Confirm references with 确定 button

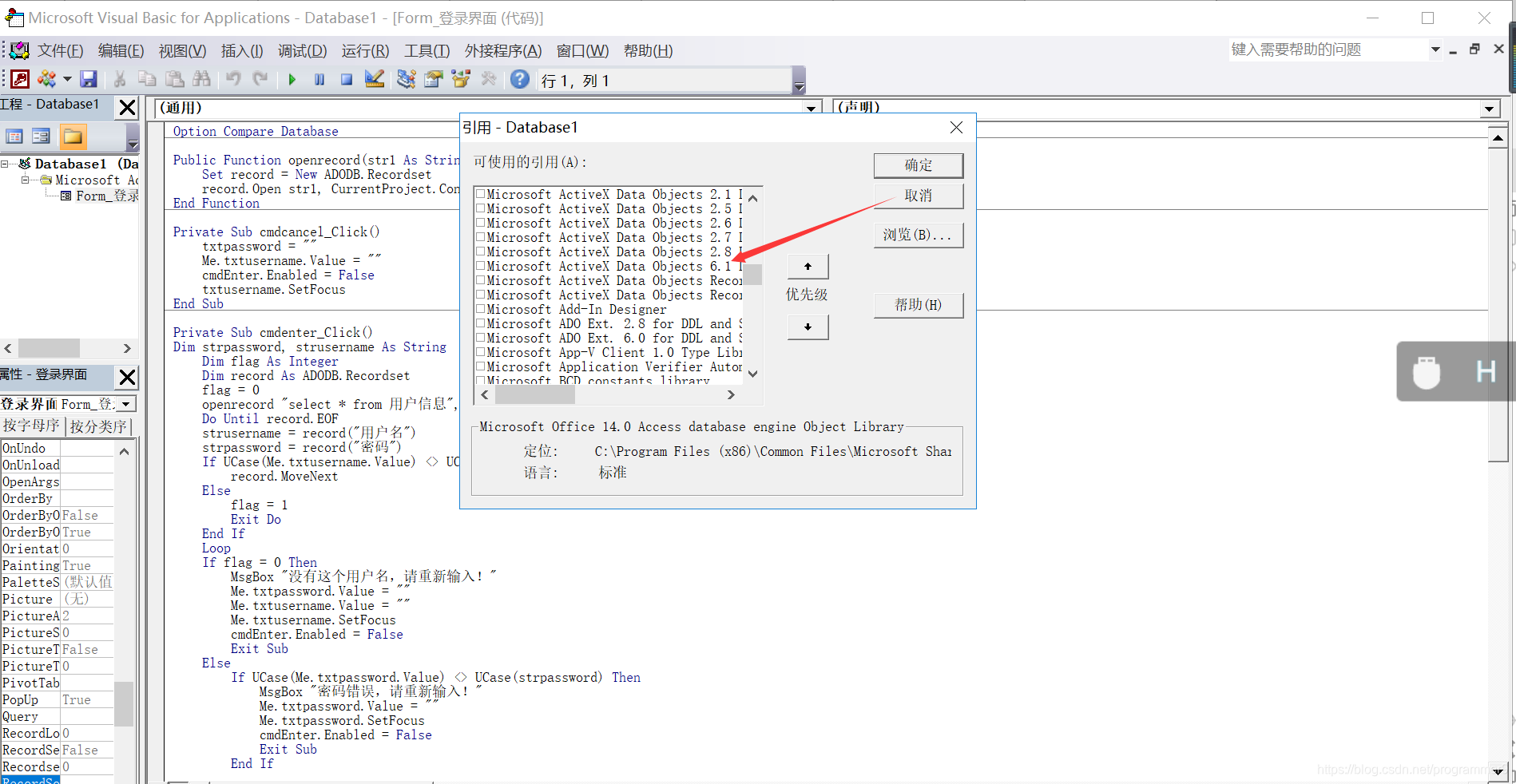(919, 165)
